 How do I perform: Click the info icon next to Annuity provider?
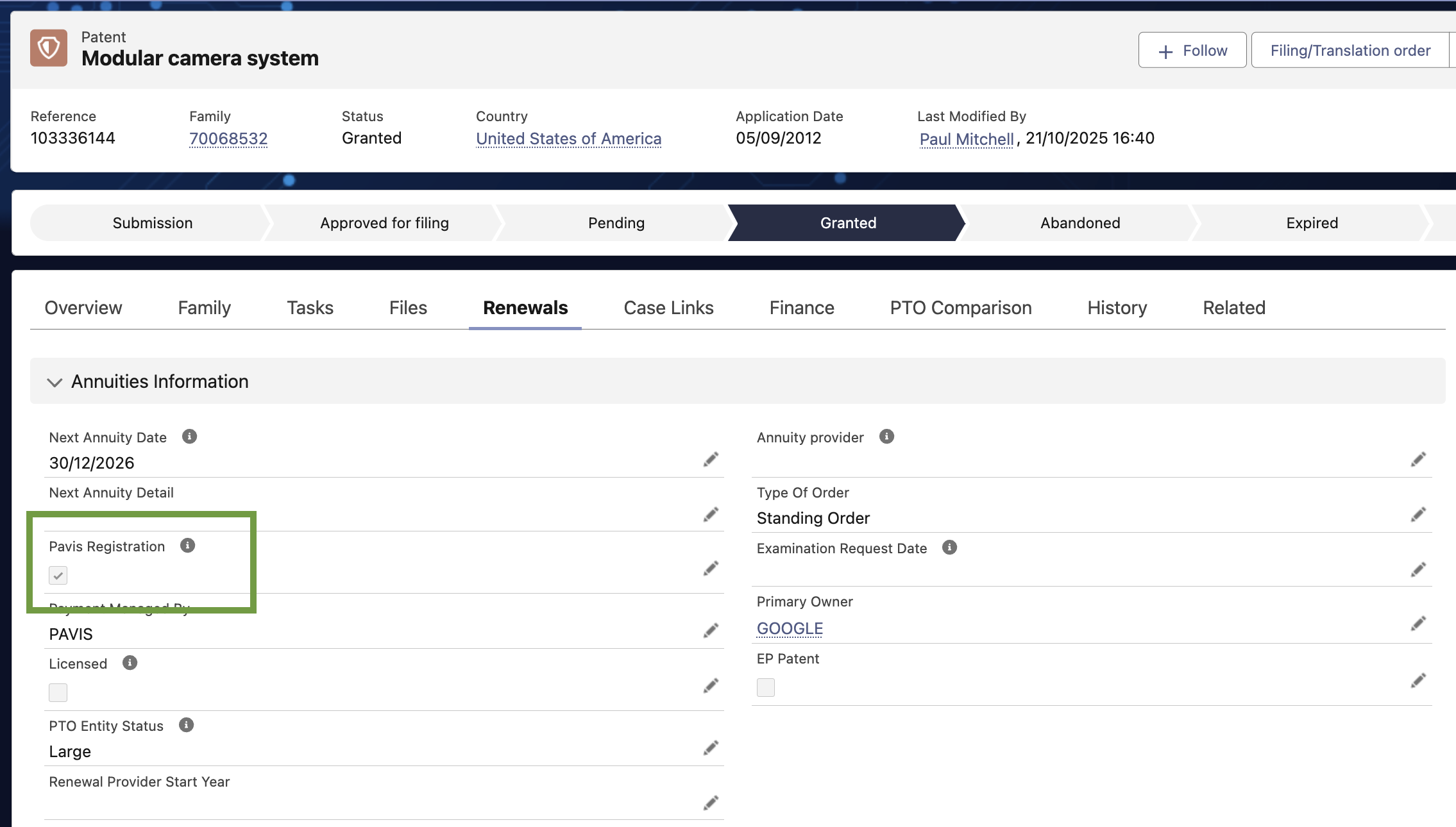tap(886, 437)
